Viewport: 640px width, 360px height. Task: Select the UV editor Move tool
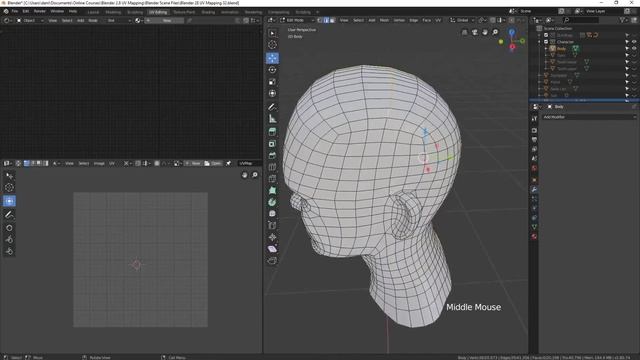click(x=9, y=201)
